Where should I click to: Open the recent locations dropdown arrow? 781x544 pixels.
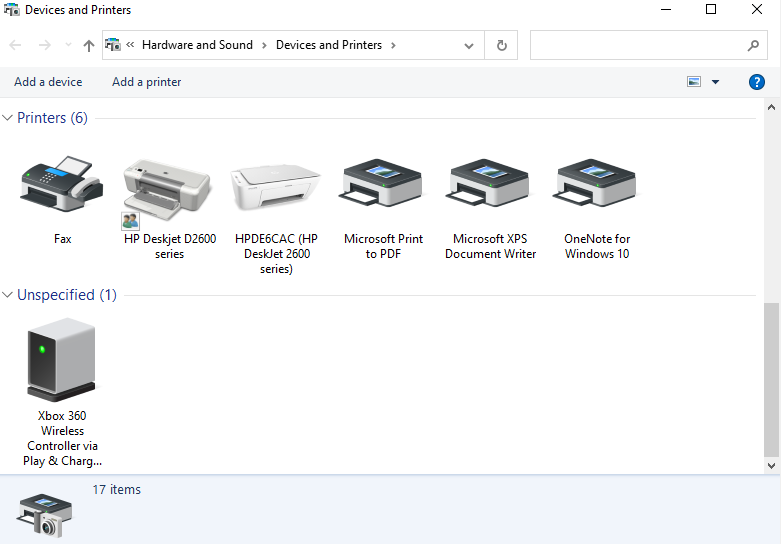pyautogui.click(x=68, y=45)
